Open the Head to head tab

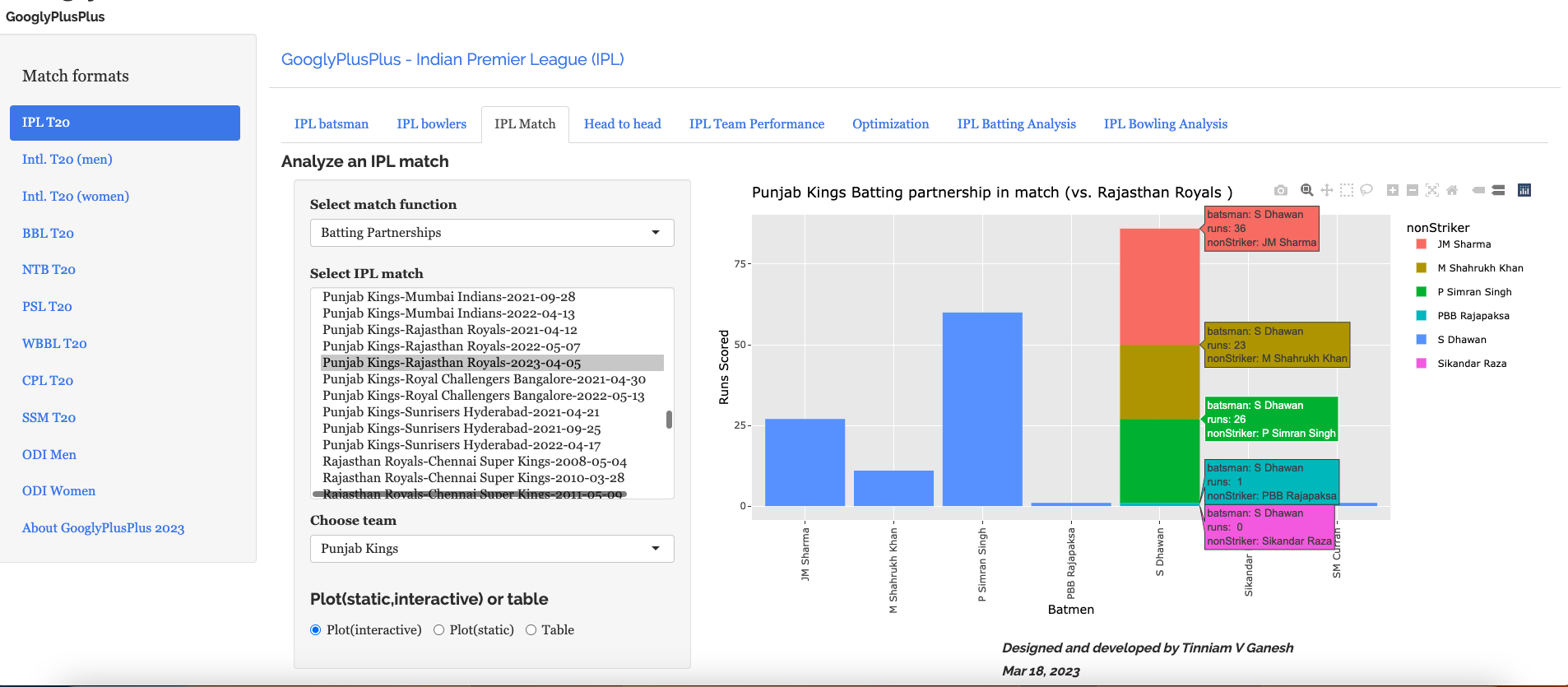[x=622, y=124]
